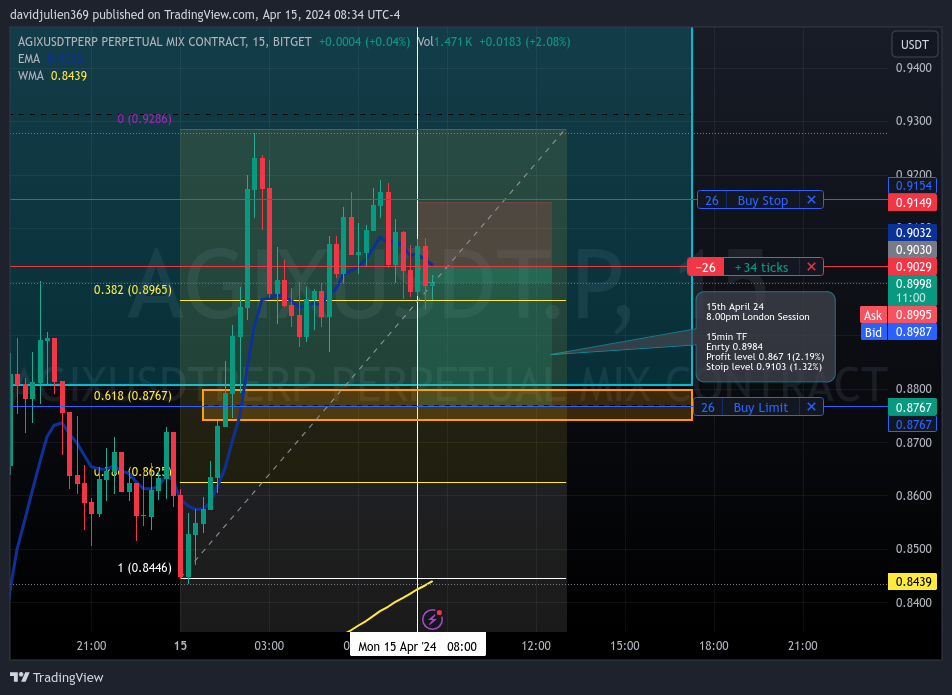This screenshot has width=952, height=695.
Task: Click the 03:00 time axis label
Action: [269, 646]
